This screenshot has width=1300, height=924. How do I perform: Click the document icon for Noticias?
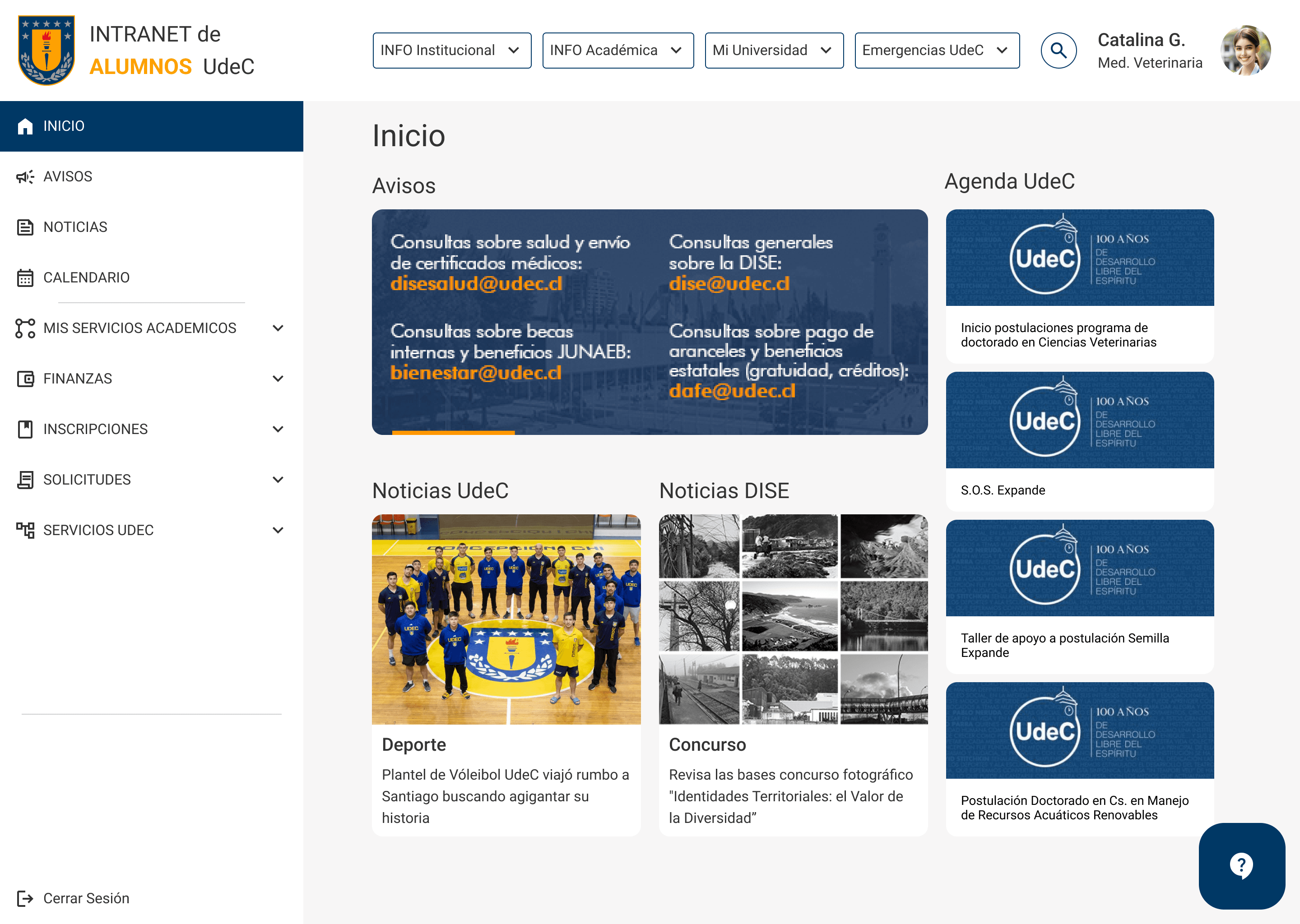pos(25,227)
